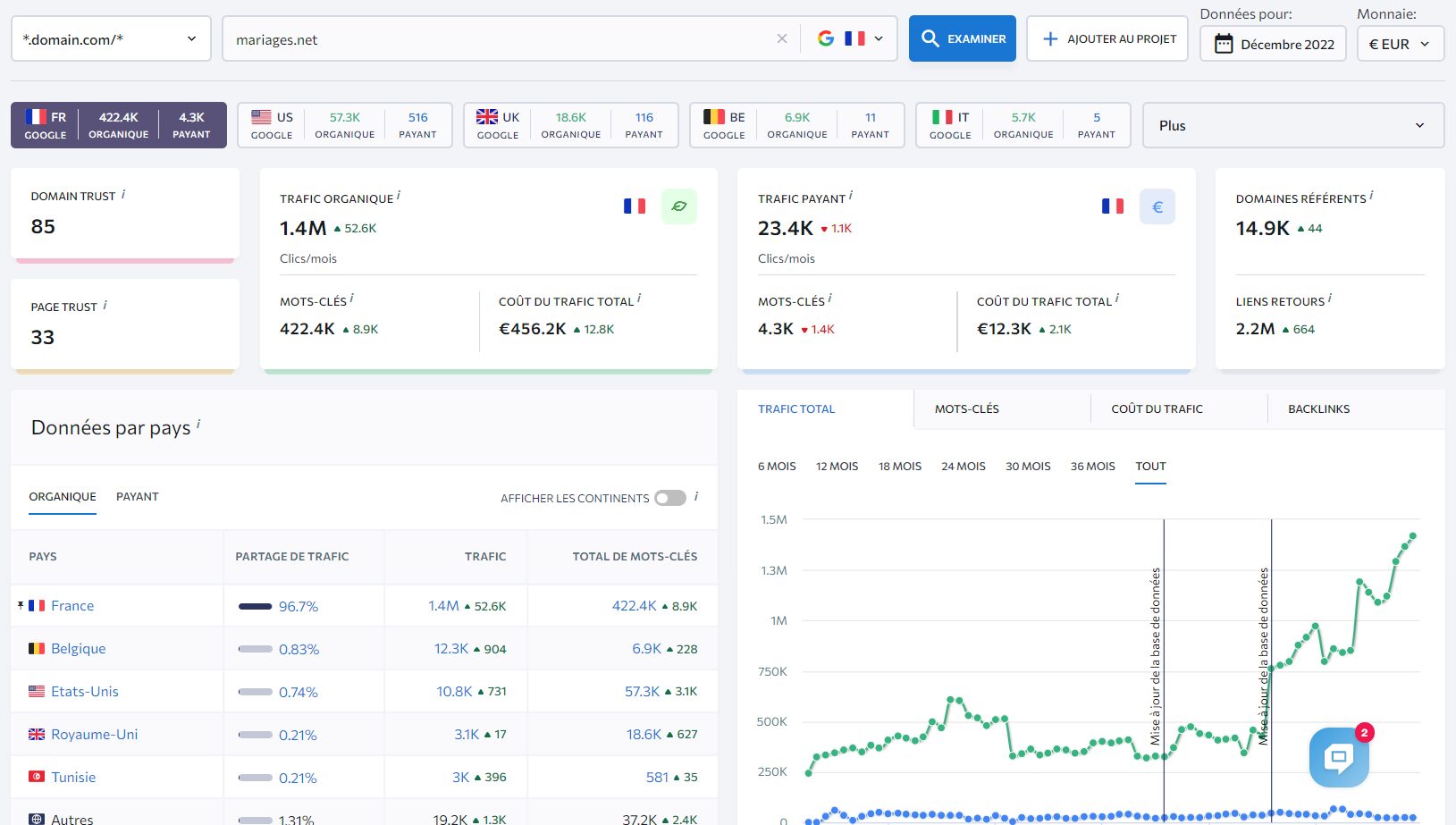Click the calendar icon for Décembre 2022
The image size is (1456, 825).
1224,44
